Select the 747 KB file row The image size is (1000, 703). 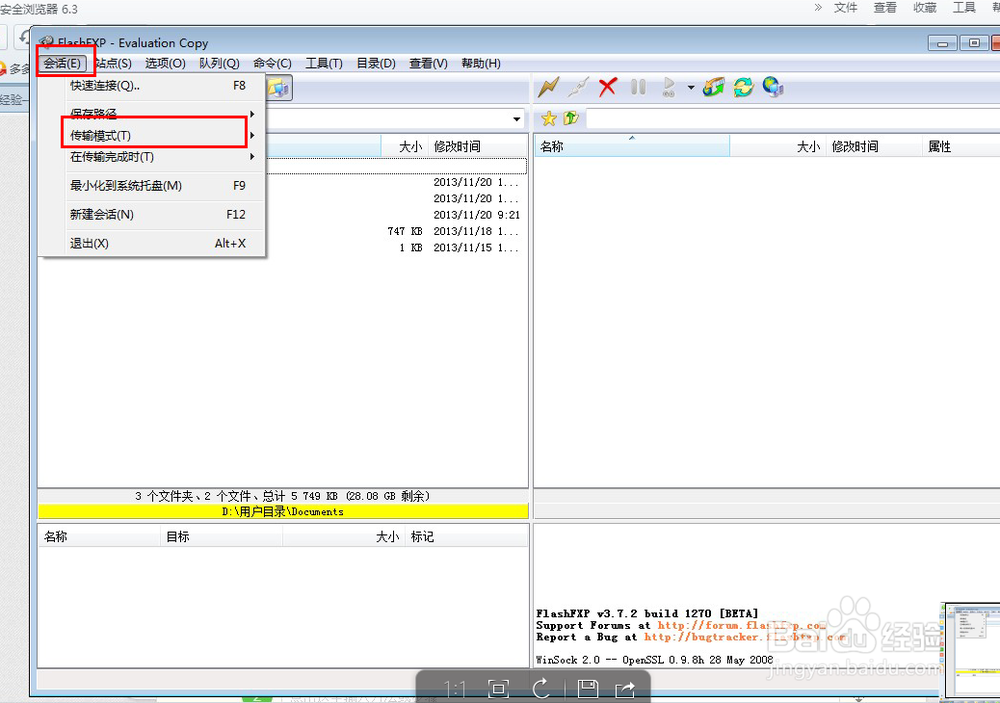(x=283, y=231)
